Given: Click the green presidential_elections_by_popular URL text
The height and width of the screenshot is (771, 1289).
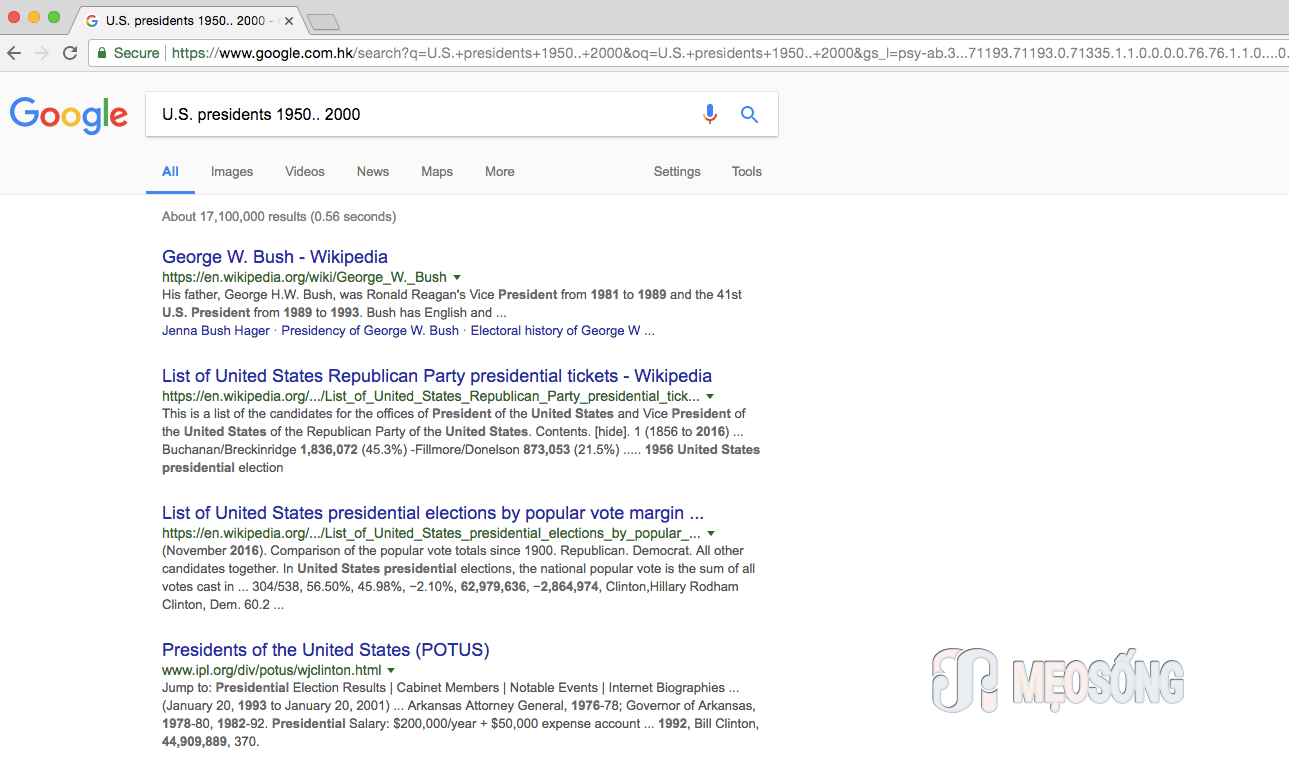Looking at the screenshot, I should 431,533.
